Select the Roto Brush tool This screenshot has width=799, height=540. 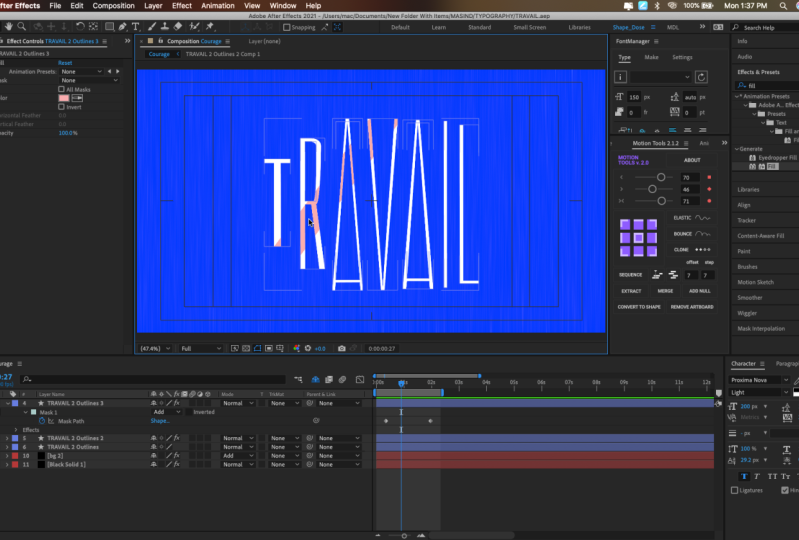coord(194,26)
